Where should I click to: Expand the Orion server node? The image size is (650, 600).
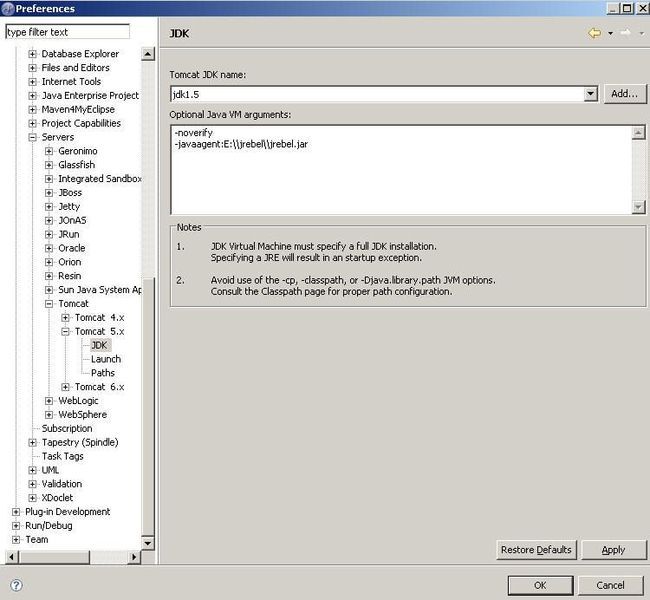coord(49,262)
